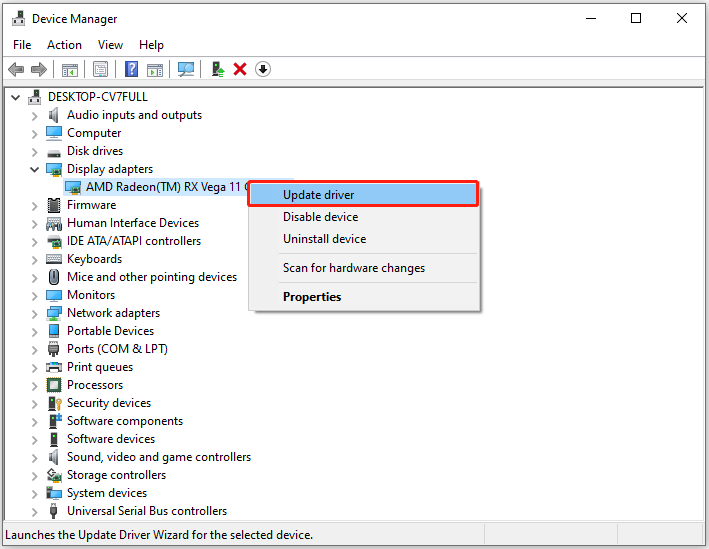Select the Network adapters label
Screen dimensions: 709x549
[x=113, y=313]
